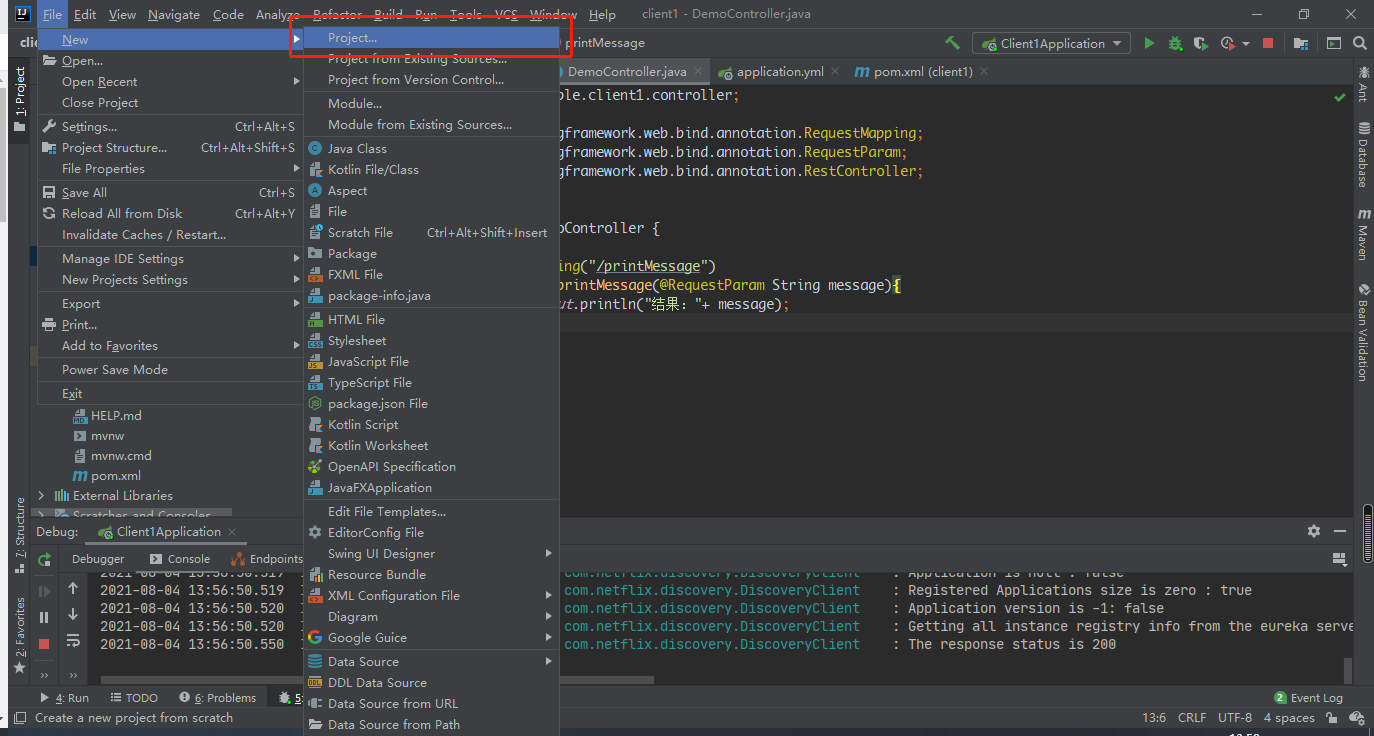The image size is (1374, 736).
Task: Open the Bean Validation tool window
Action: 1363,332
